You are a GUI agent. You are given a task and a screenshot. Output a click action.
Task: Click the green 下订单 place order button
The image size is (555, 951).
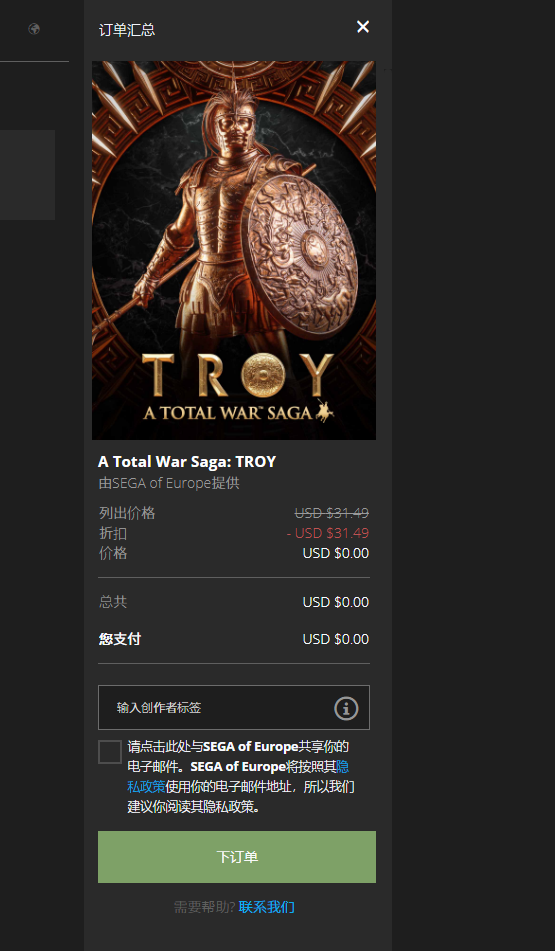(x=237, y=856)
